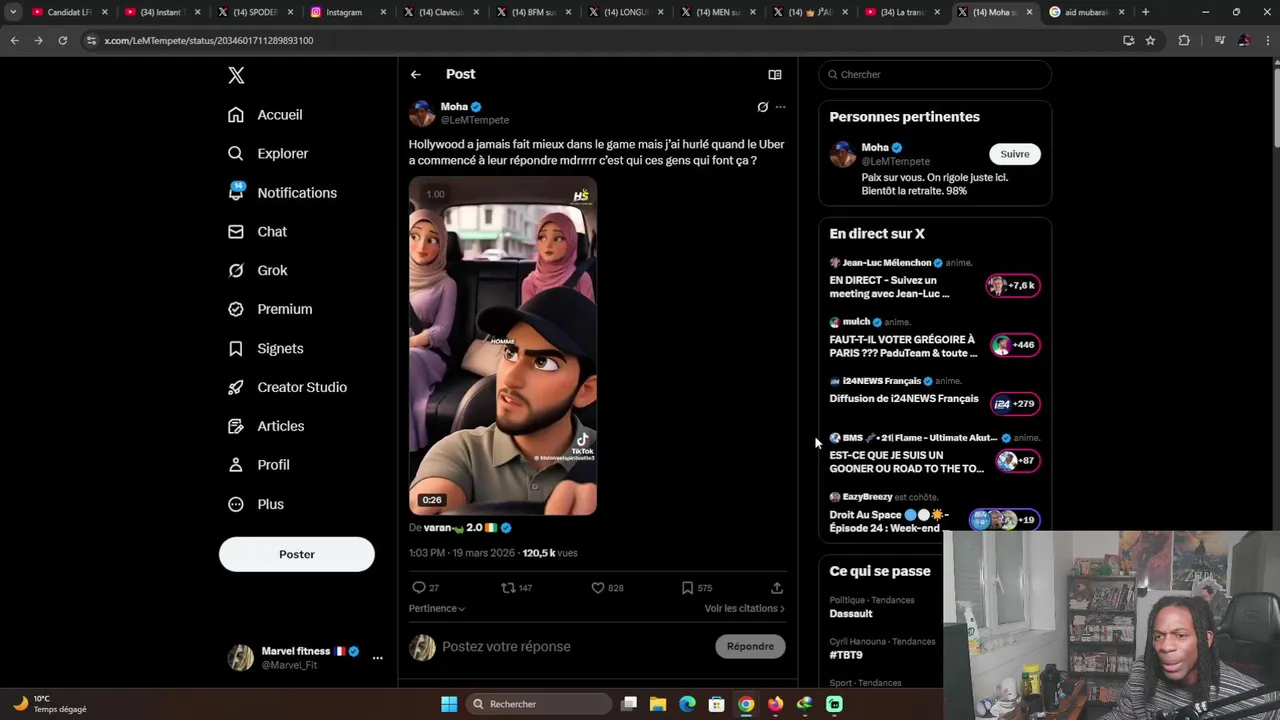The height and width of the screenshot is (720, 1280).
Task: Reply icon with 27 comments
Action: [426, 588]
